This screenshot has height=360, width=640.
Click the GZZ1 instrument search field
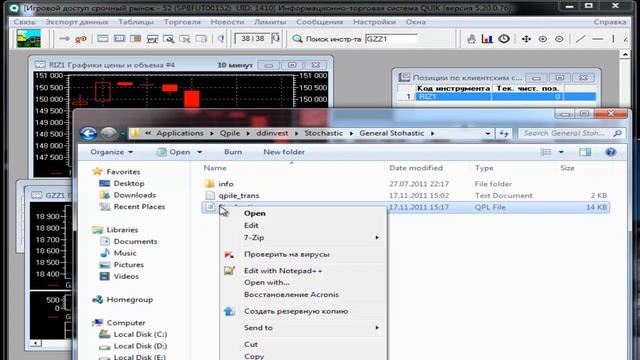click(391, 39)
